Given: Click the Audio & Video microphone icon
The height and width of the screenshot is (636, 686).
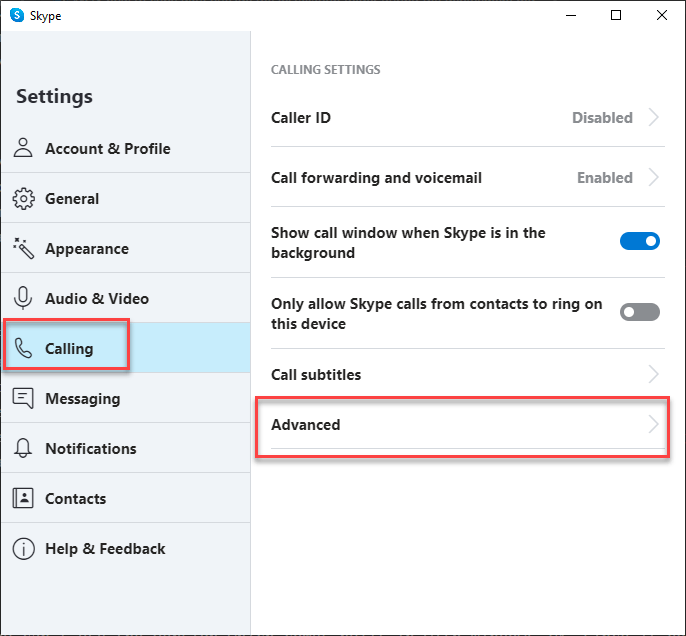Looking at the screenshot, I should [x=24, y=298].
